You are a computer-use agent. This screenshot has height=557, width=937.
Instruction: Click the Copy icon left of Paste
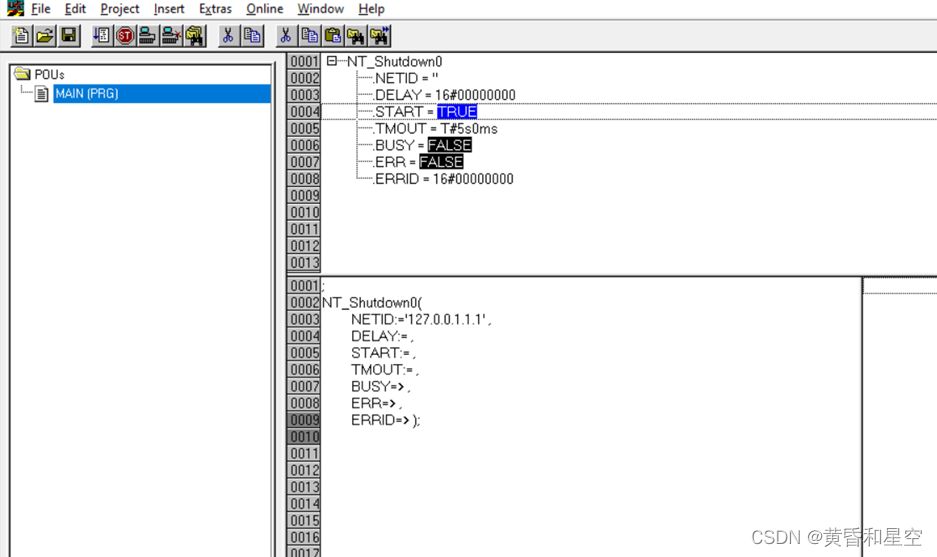coord(310,36)
